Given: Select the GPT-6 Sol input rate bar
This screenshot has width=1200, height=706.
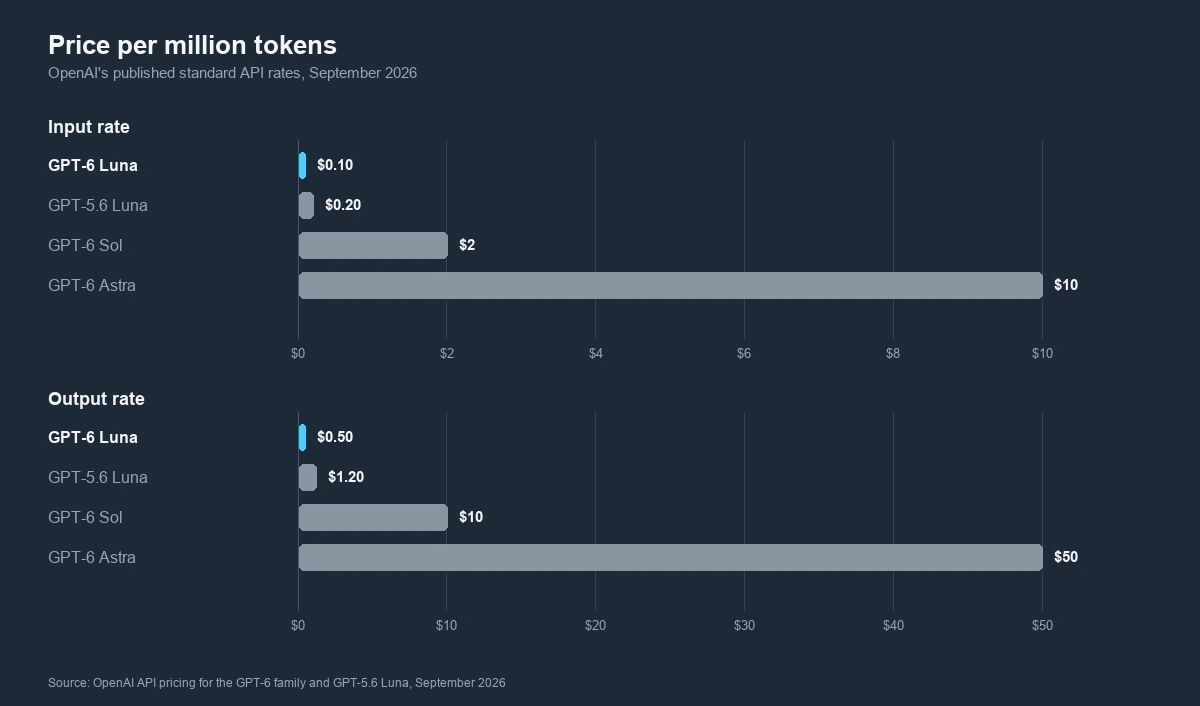Looking at the screenshot, I should click(x=373, y=245).
